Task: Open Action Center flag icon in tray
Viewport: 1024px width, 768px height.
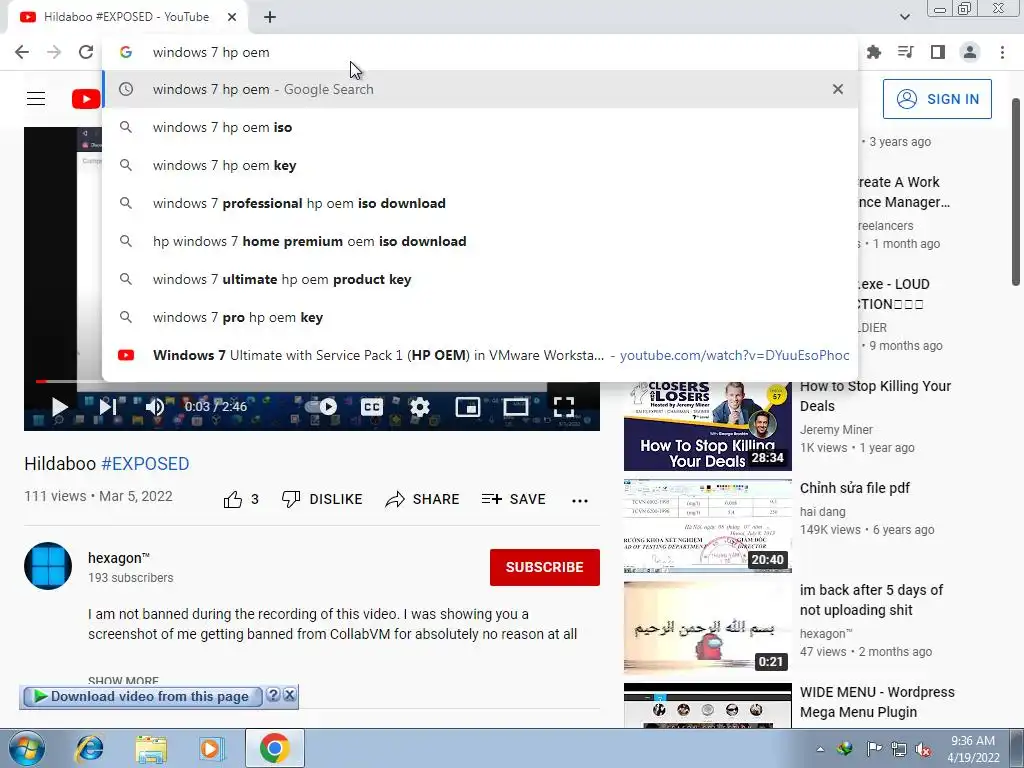Action: tap(874, 749)
